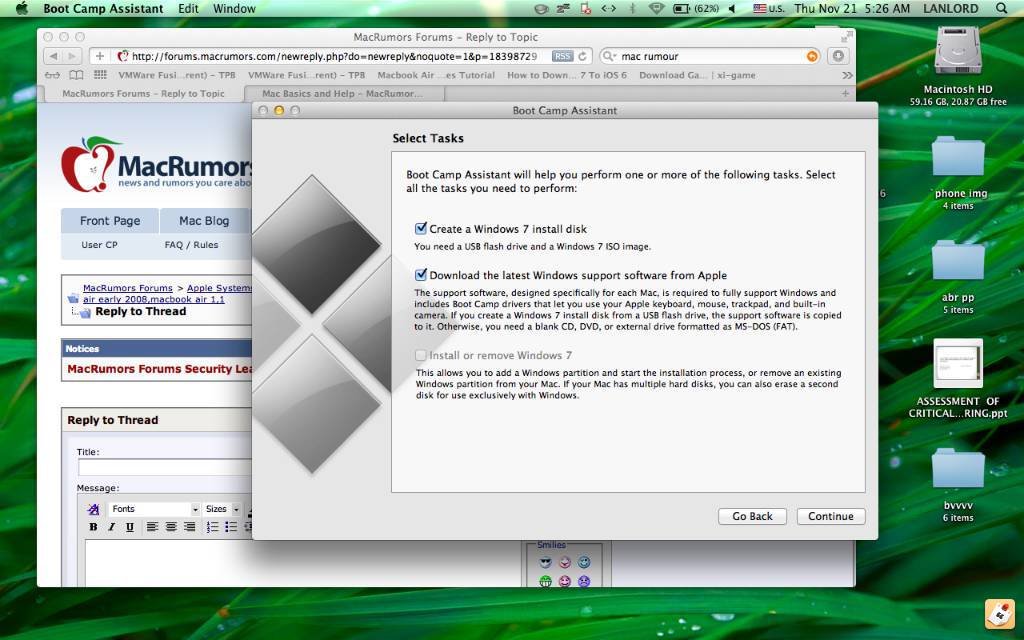This screenshot has width=1024, height=640.
Task: Open the Fonts dropdown in editor
Action: pos(155,509)
